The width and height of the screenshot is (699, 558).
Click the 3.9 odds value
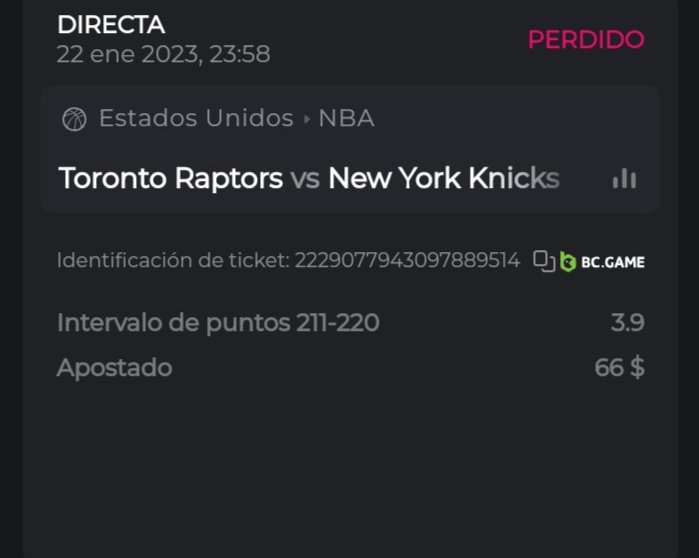tap(627, 323)
